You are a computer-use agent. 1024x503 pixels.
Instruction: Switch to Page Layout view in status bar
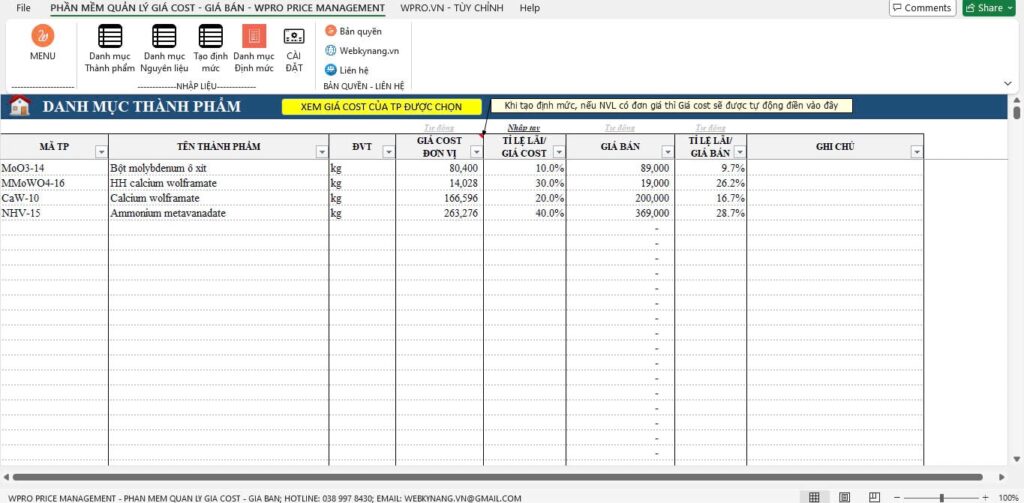point(844,497)
